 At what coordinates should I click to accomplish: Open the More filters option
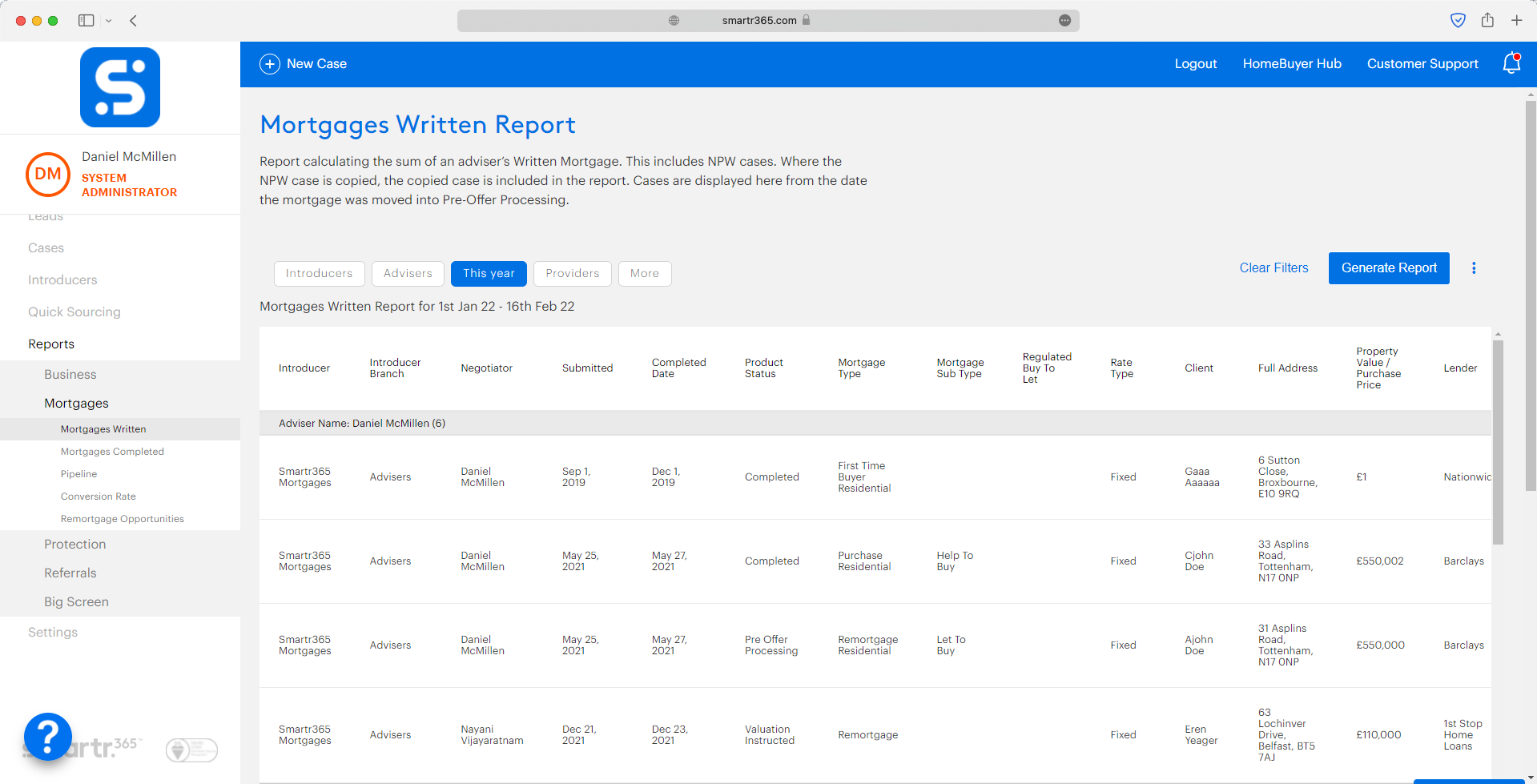tap(645, 274)
